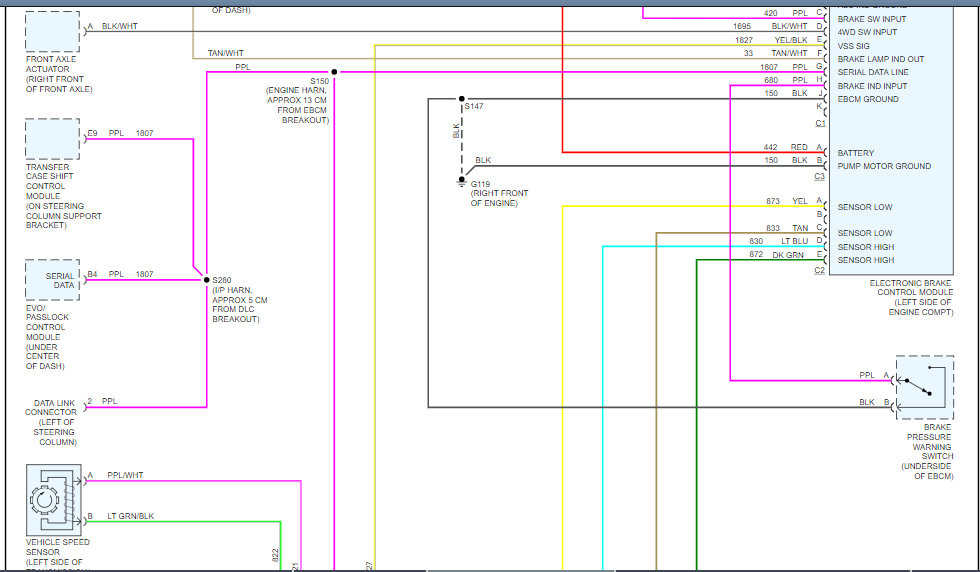
Task: Click the EVO/Passlock Control Module caption
Action: [x=47, y=337]
